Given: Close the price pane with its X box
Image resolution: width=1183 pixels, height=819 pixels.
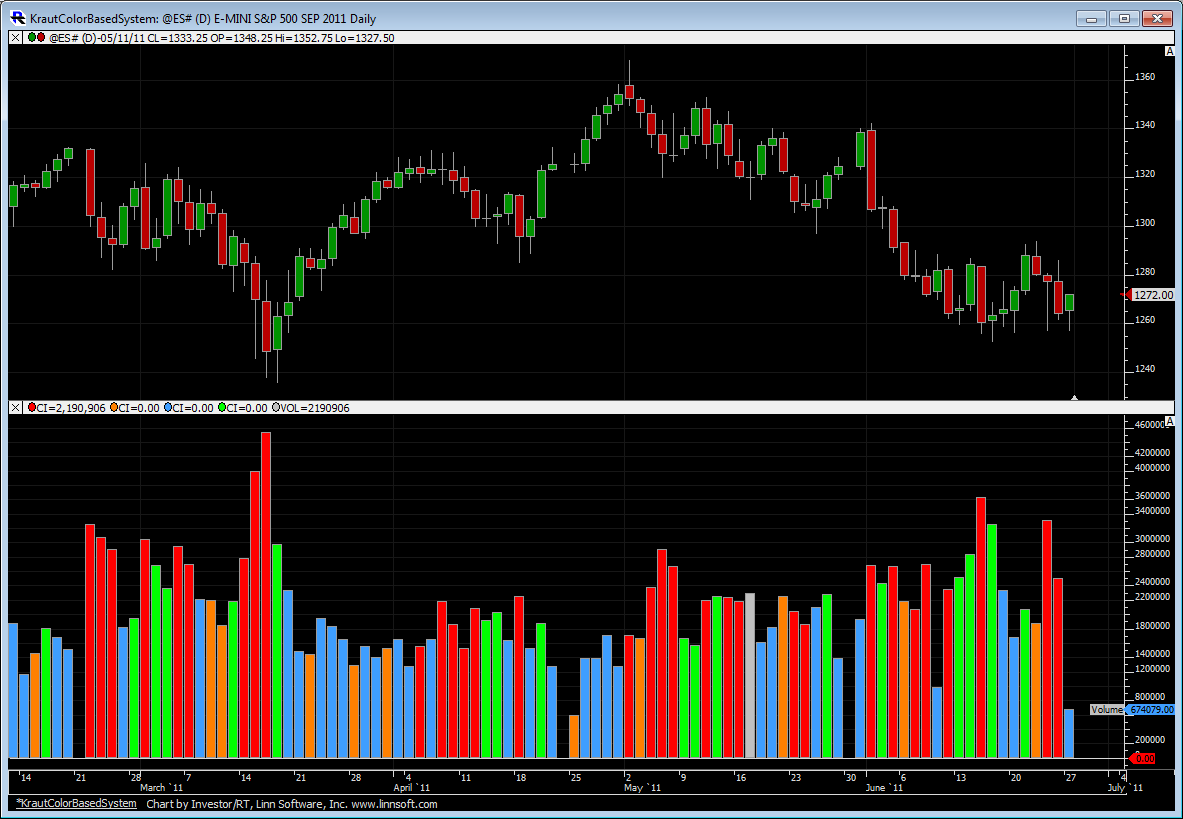Looking at the screenshot, I should 15,38.
